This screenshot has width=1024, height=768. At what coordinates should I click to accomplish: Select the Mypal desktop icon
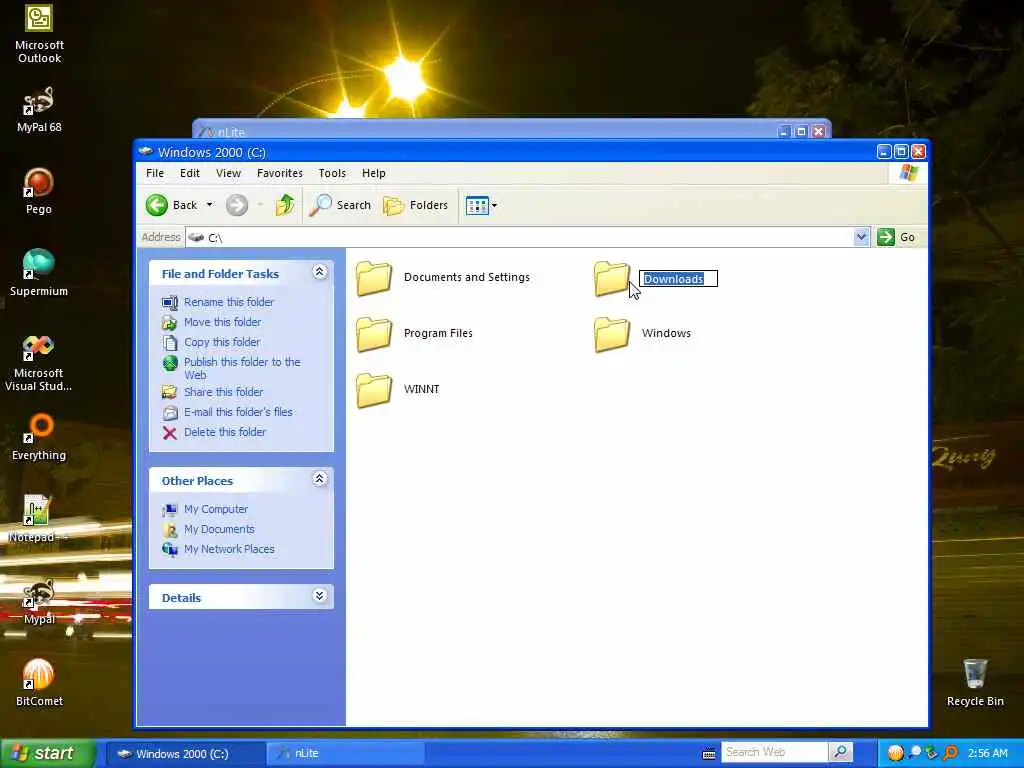click(x=39, y=601)
